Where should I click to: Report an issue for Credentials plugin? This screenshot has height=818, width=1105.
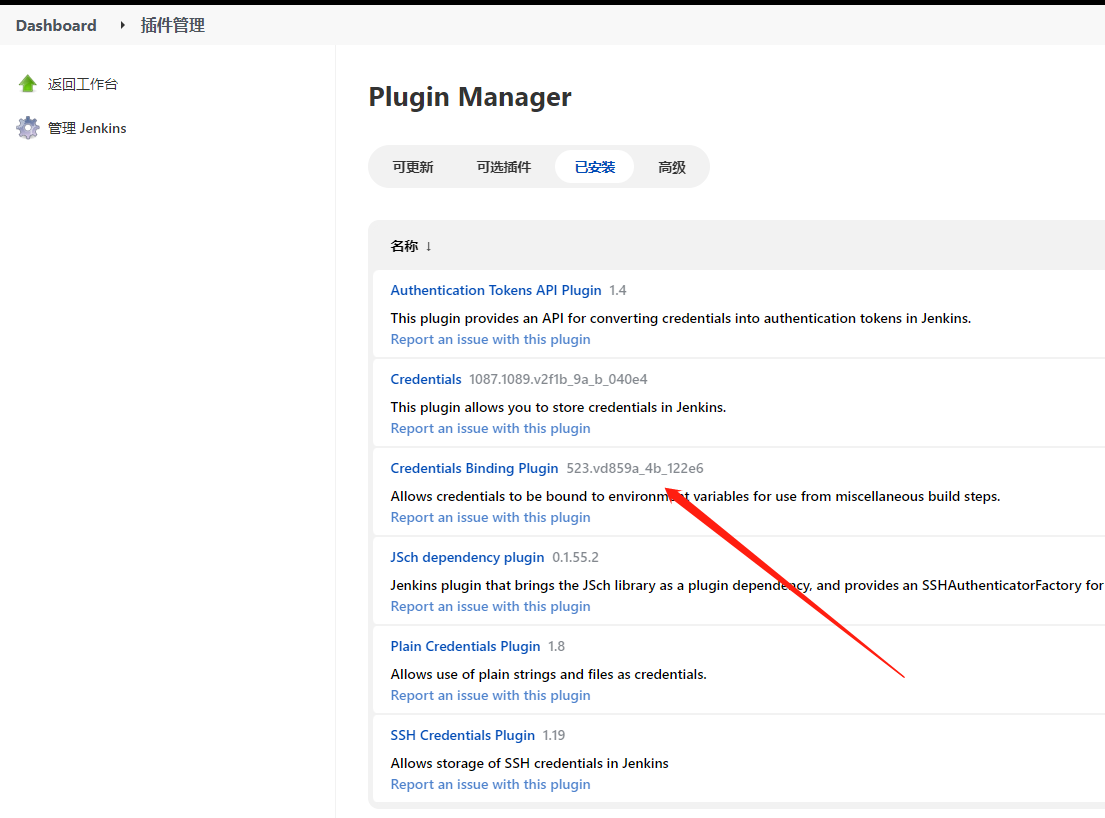(490, 428)
